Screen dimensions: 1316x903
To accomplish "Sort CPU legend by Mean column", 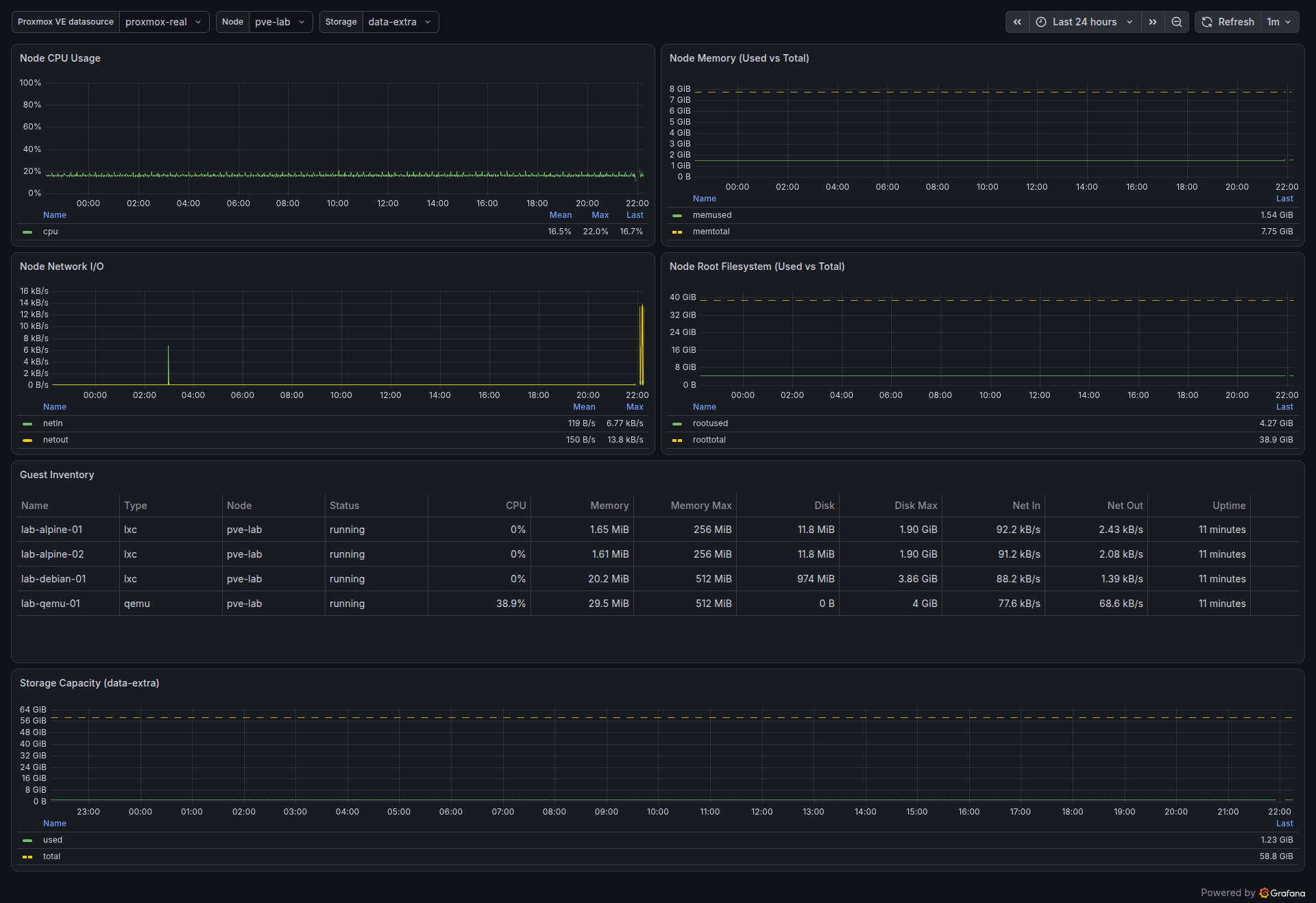I will [560, 215].
